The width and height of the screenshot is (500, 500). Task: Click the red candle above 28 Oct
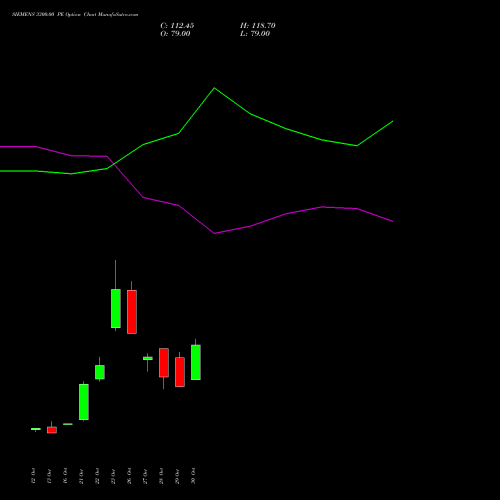tap(164, 363)
